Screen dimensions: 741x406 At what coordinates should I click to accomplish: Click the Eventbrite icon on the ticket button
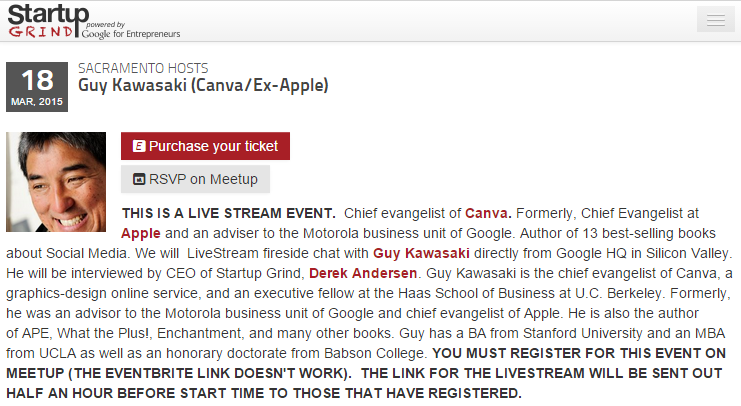(139, 146)
